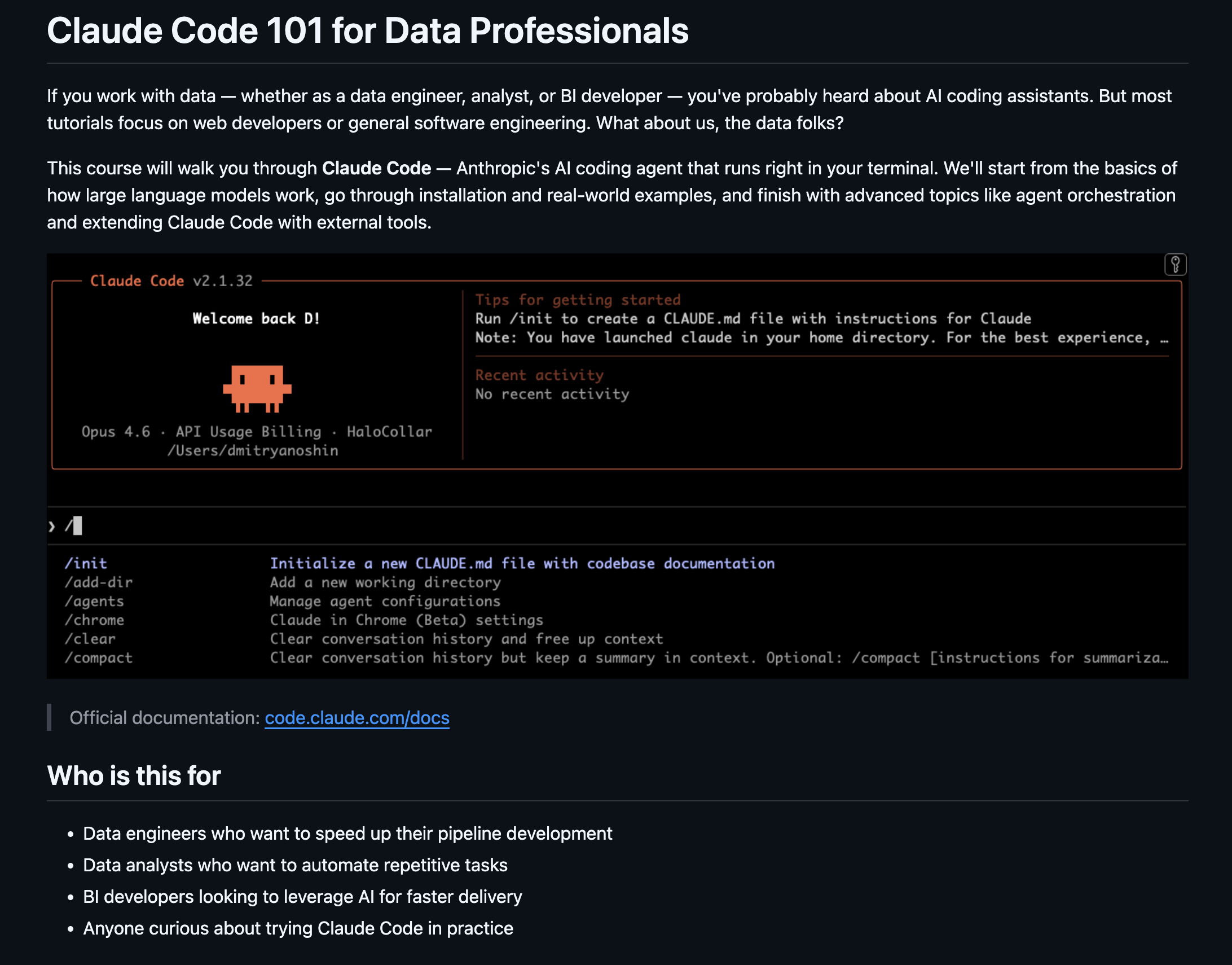Click the 'Who is this for' heading

tap(134, 776)
